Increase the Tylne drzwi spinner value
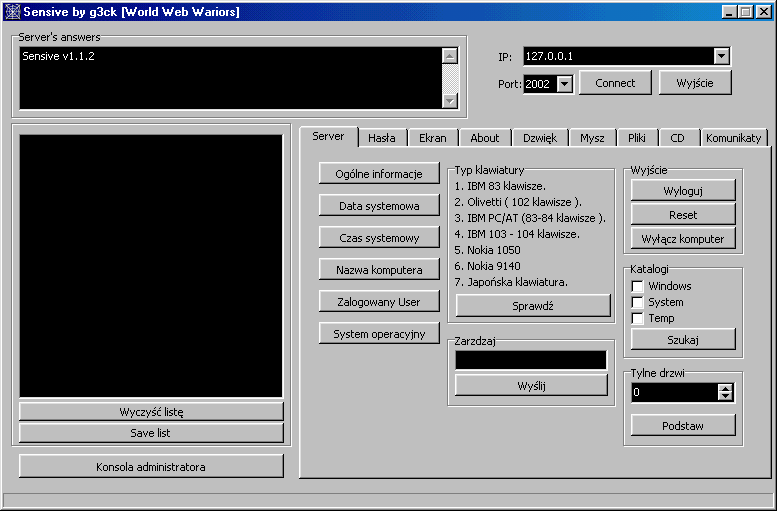This screenshot has width=777, height=511. (725, 388)
